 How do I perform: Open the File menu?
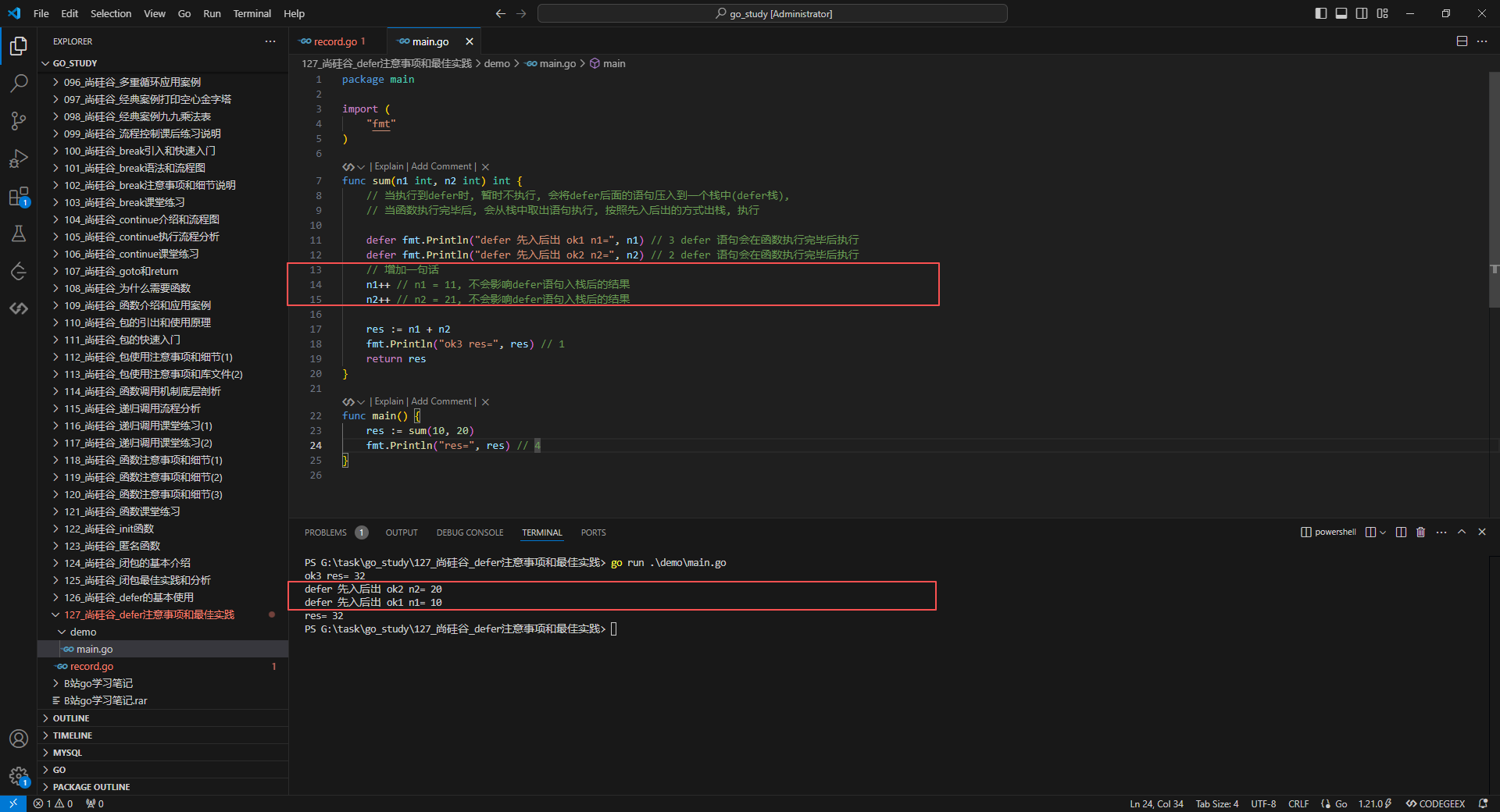click(x=41, y=13)
